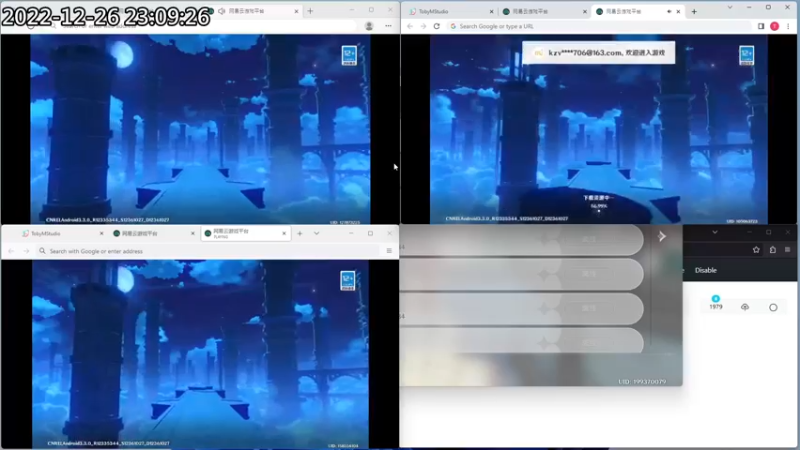Close the TobyMStudio tab in Firefox
The image size is (800, 450).
pos(101,233)
